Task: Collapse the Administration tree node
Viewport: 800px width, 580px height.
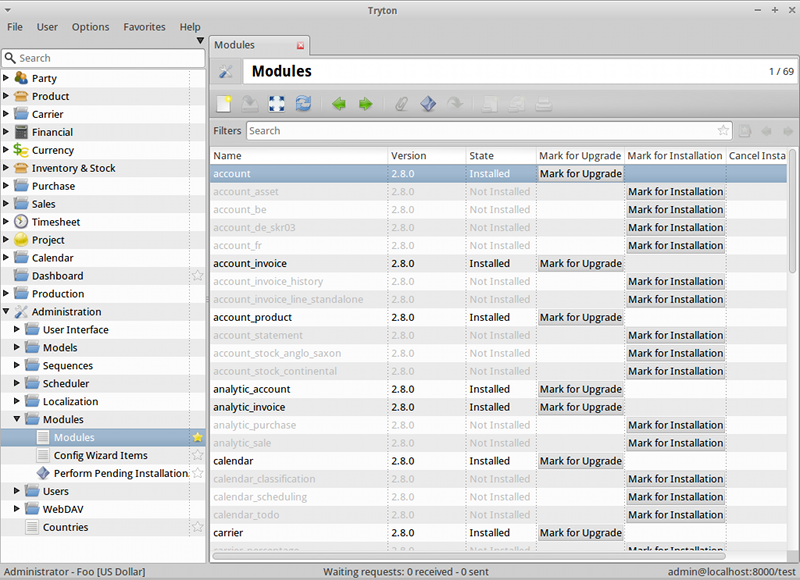Action: click(x=7, y=312)
